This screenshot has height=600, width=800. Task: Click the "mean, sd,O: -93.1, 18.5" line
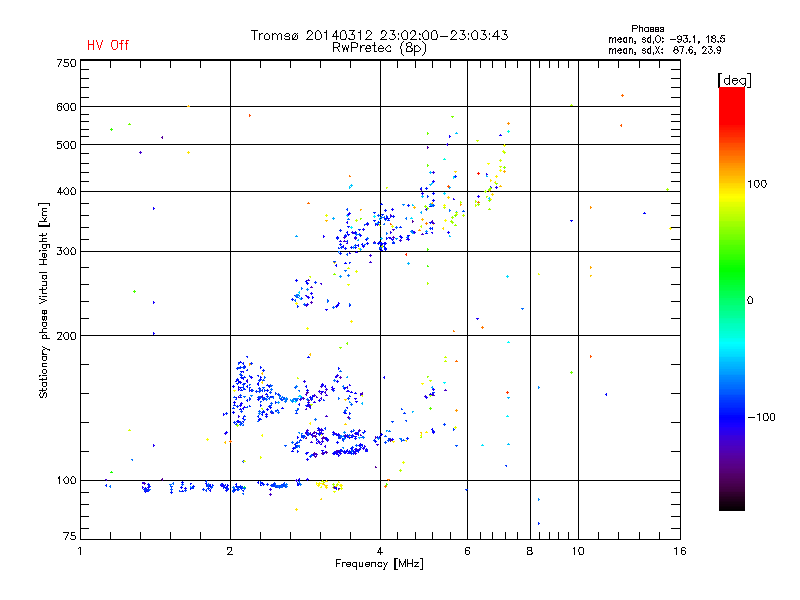click(666, 39)
